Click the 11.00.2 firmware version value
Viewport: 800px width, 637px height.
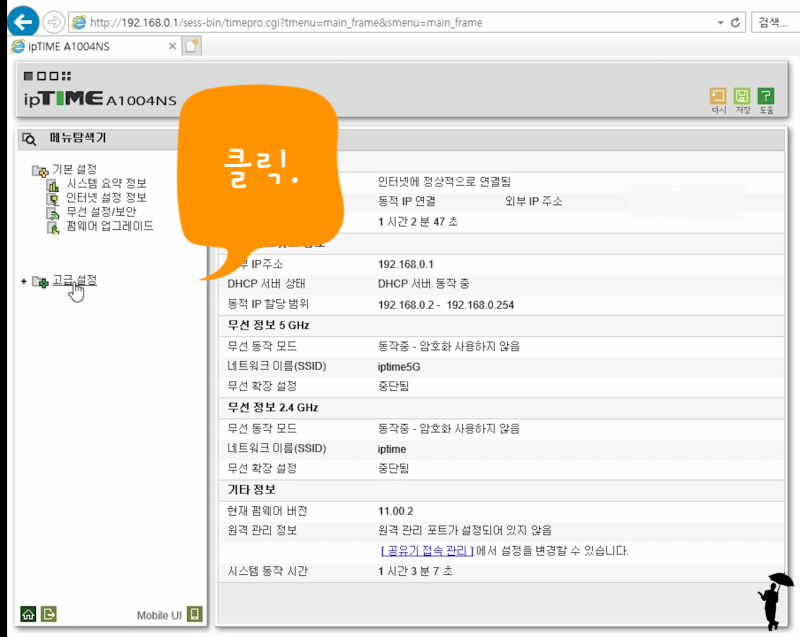[395, 511]
